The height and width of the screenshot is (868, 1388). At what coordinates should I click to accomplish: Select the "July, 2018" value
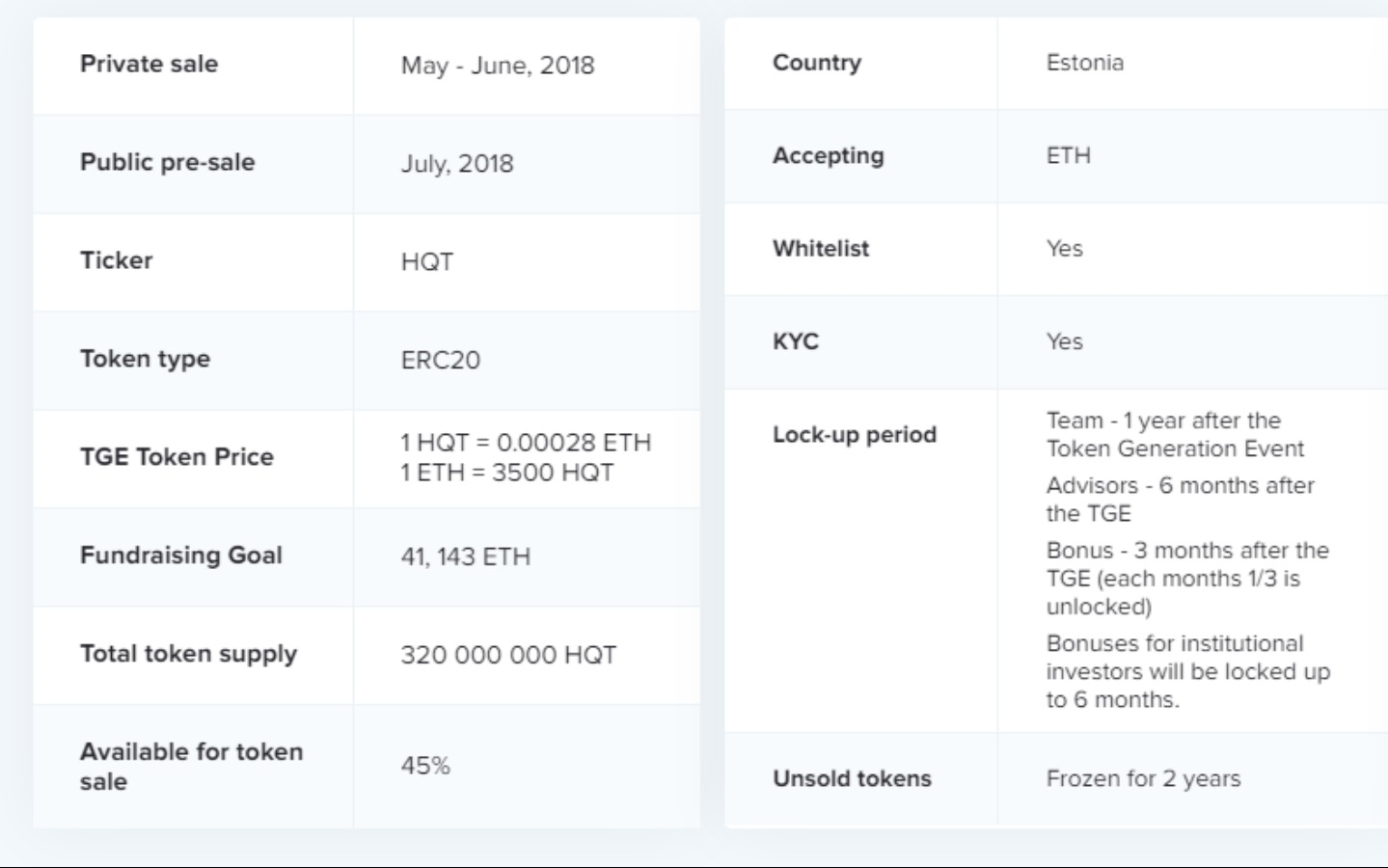click(x=457, y=164)
